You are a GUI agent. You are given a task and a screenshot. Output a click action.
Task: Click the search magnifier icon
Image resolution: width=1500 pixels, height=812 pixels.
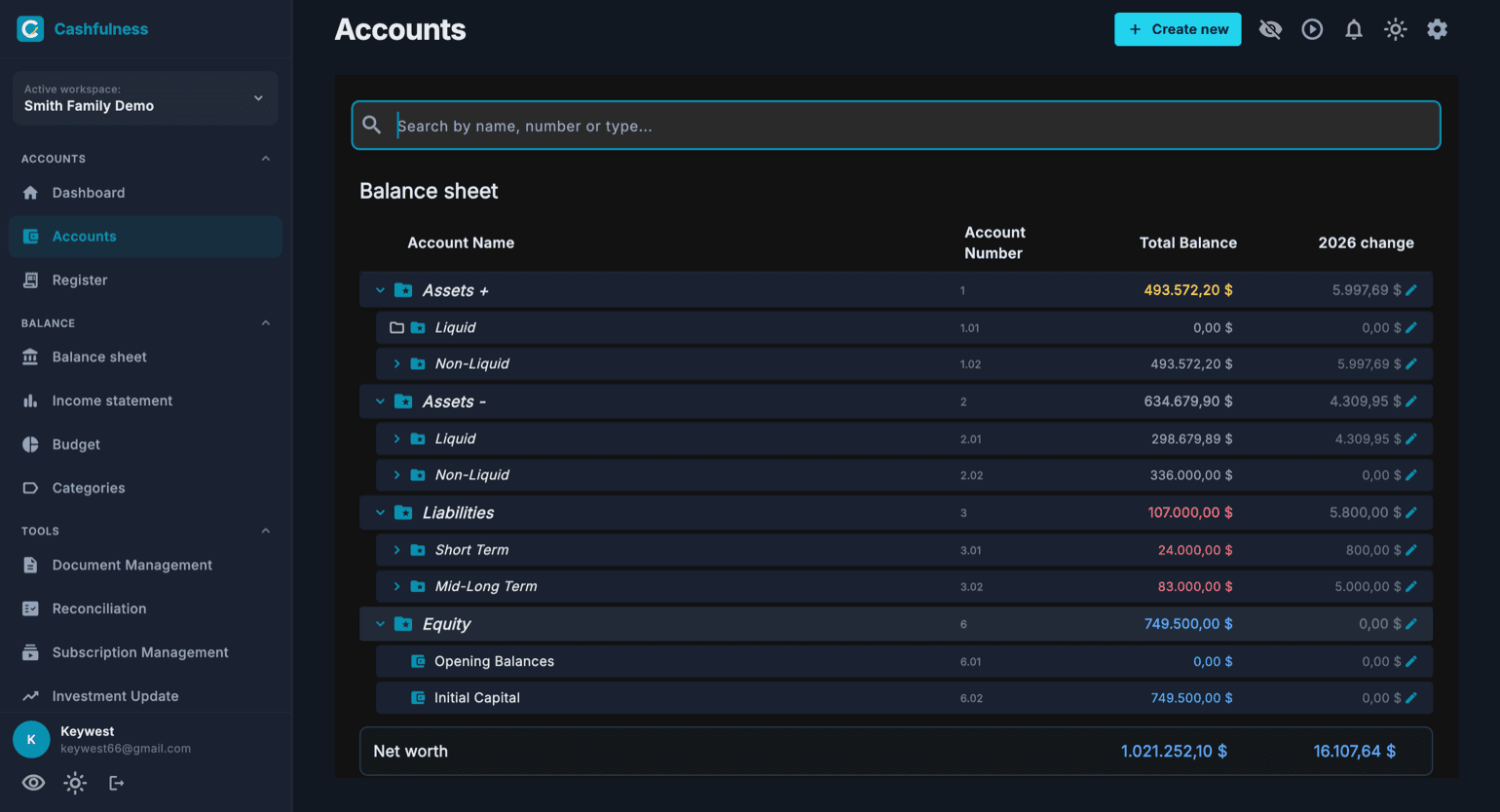371,125
